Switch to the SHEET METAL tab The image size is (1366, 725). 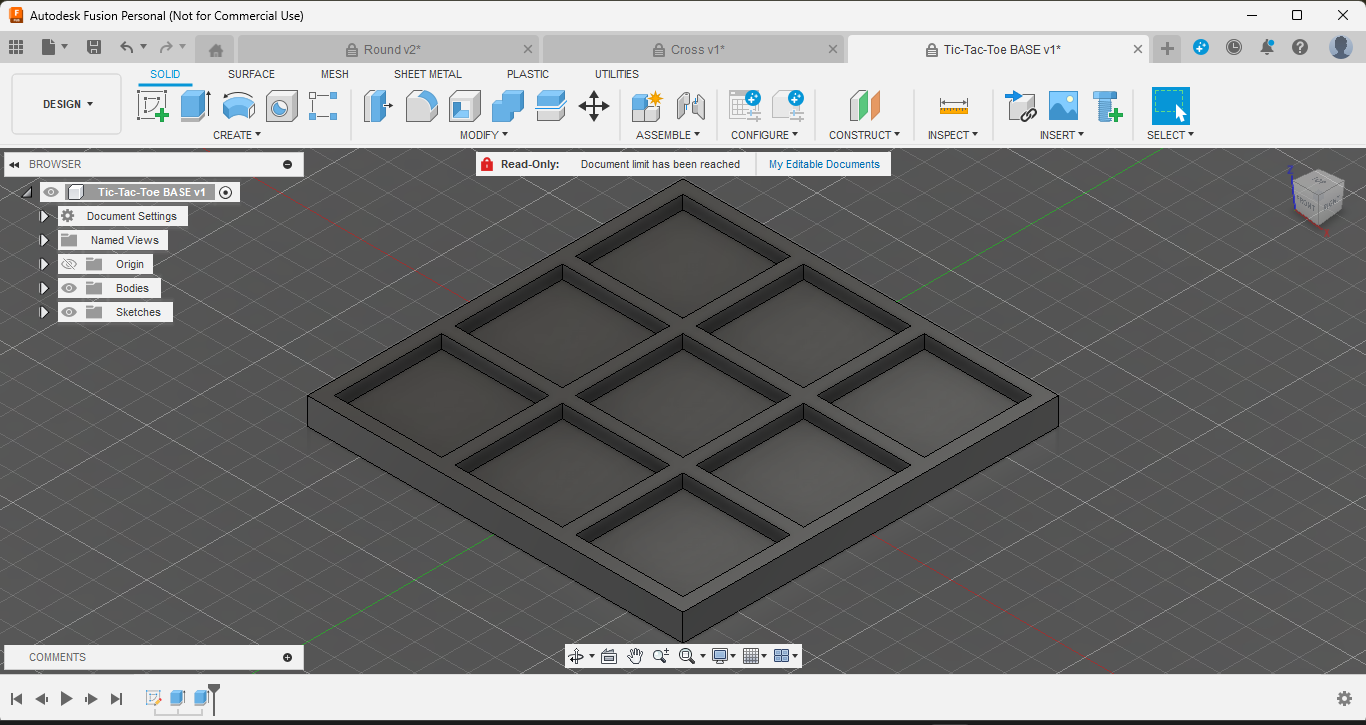428,74
